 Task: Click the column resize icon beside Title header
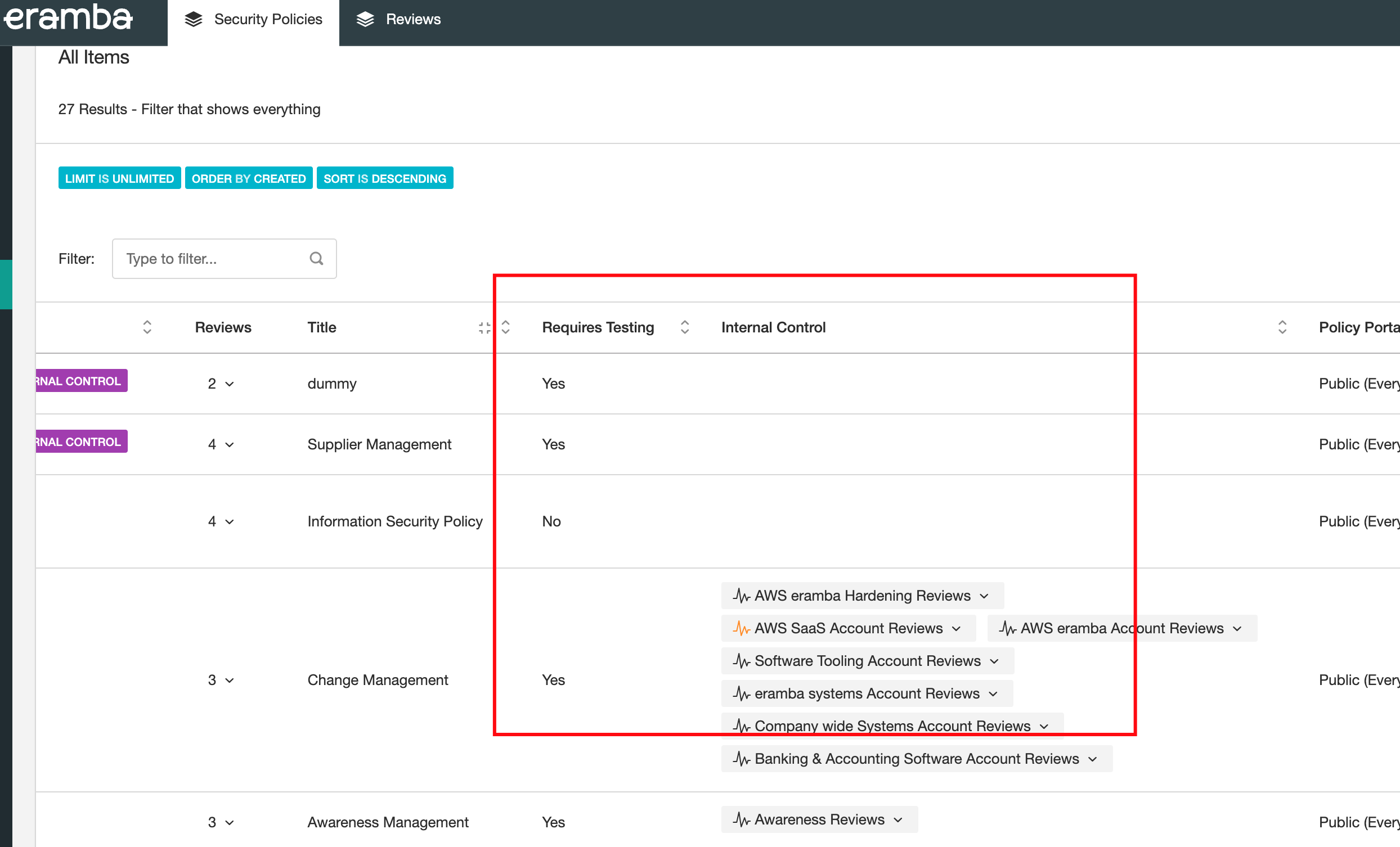tap(484, 327)
